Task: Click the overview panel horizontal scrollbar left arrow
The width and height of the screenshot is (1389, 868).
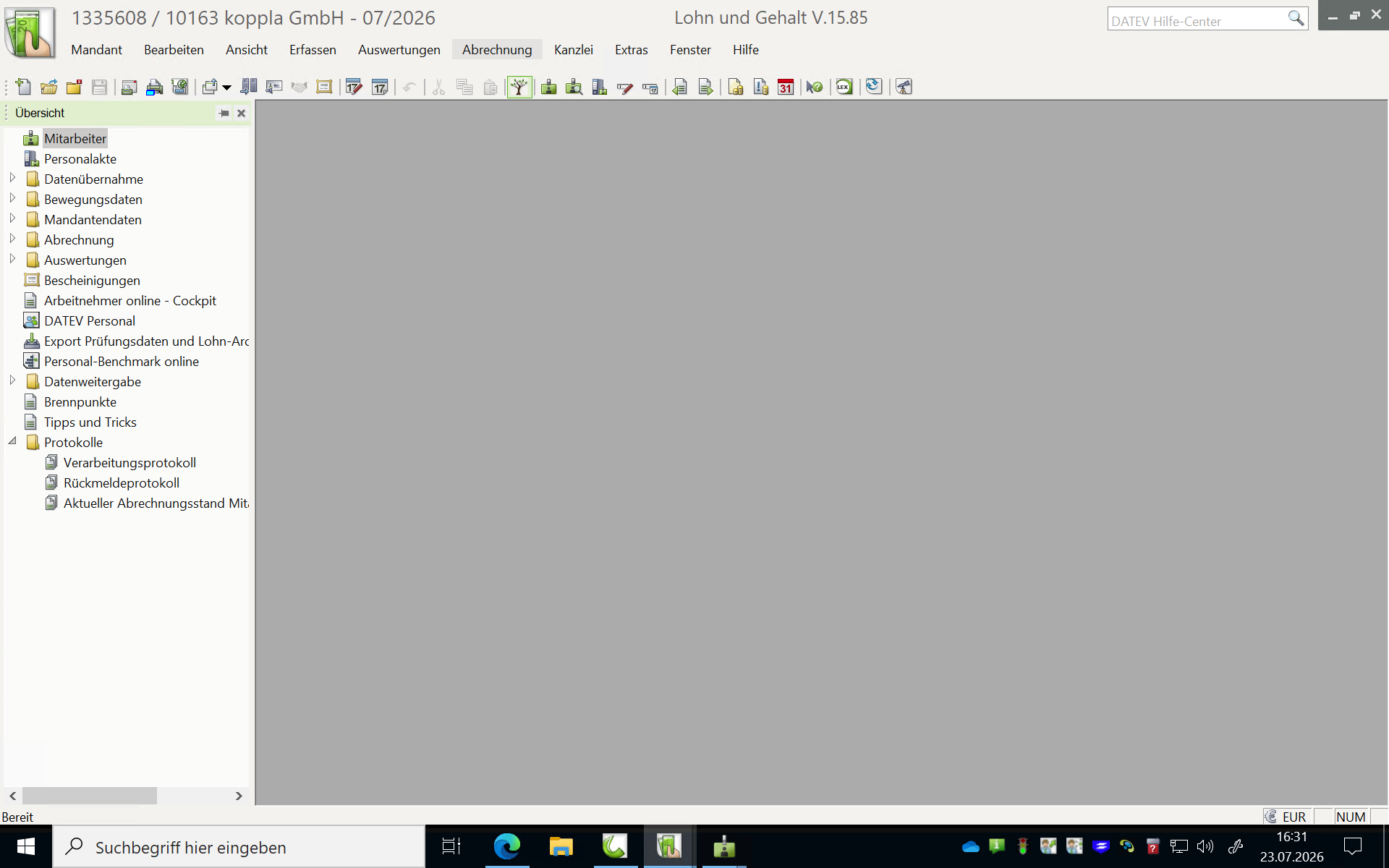Action: [x=13, y=796]
